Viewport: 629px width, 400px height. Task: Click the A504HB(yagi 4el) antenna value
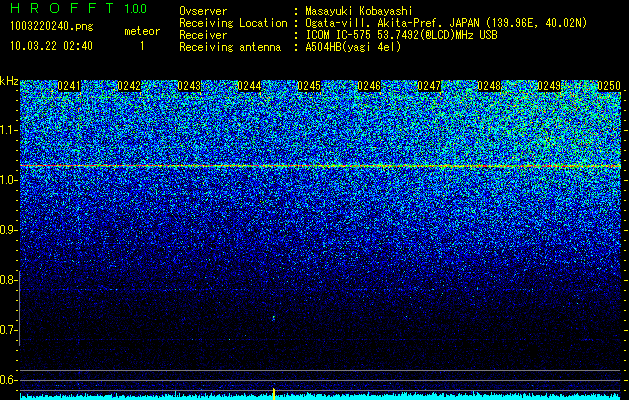tap(353, 47)
